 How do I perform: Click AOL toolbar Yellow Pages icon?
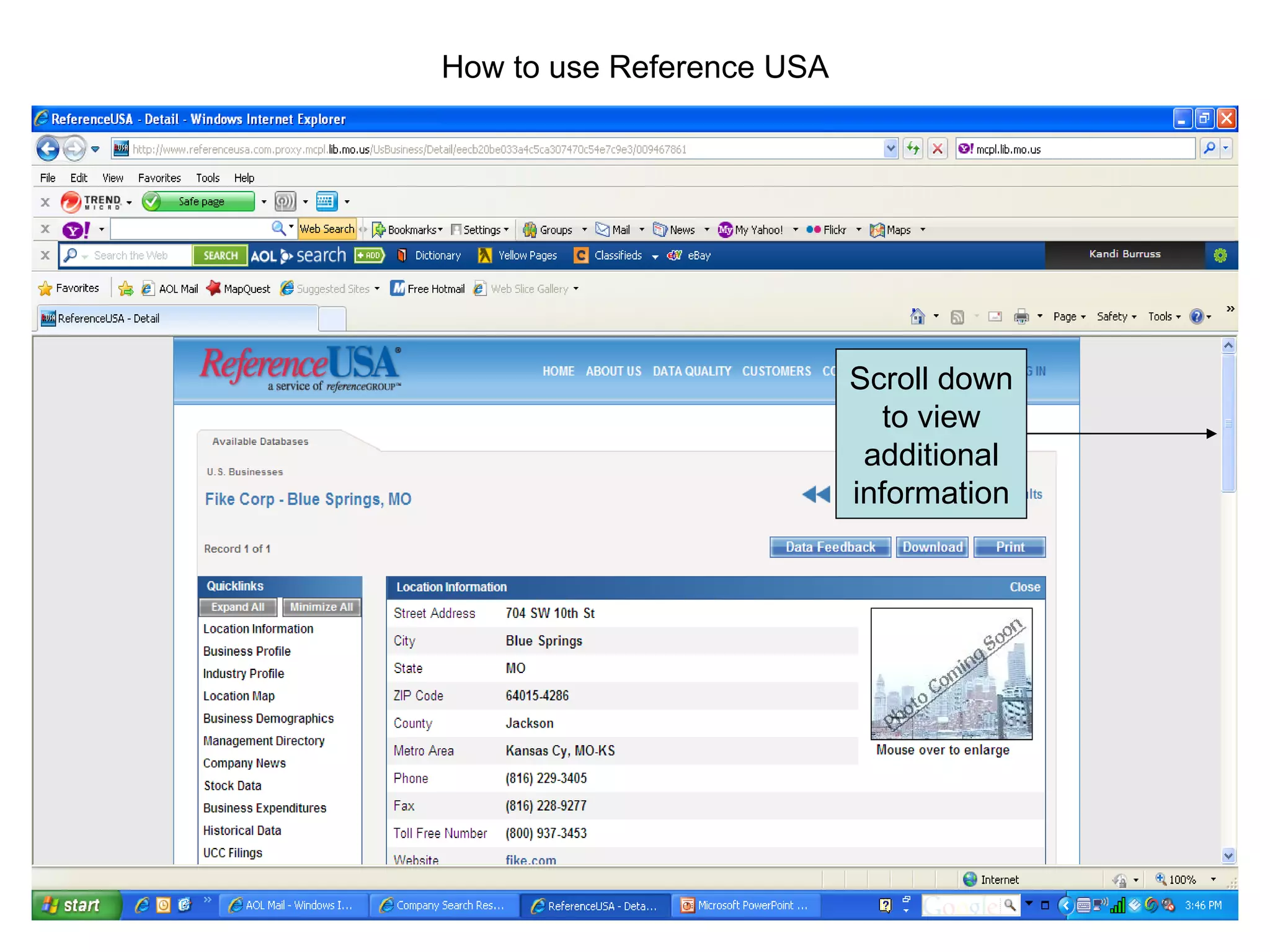coord(485,255)
